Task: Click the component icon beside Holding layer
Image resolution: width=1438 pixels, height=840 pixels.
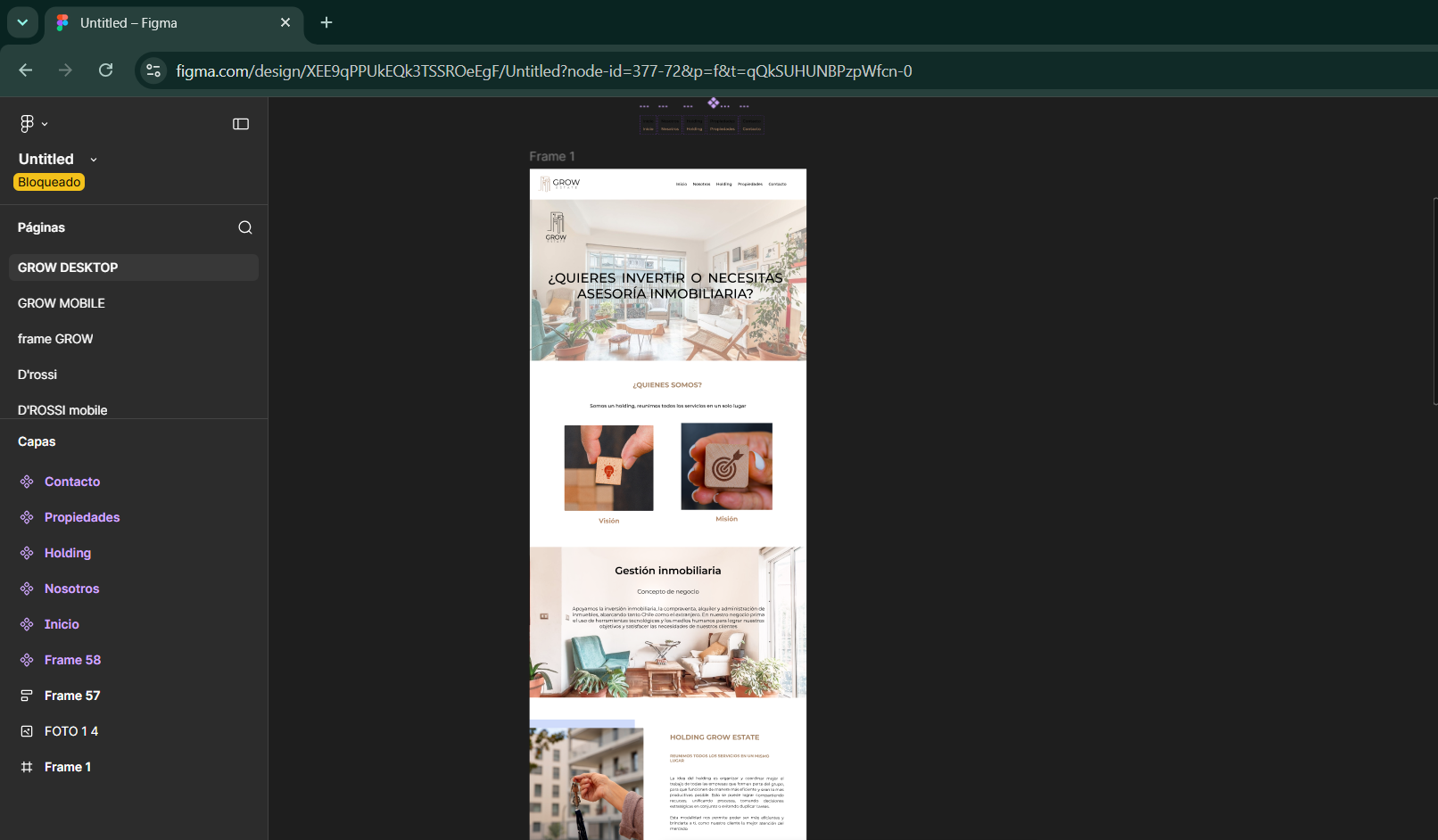Action: coord(27,553)
